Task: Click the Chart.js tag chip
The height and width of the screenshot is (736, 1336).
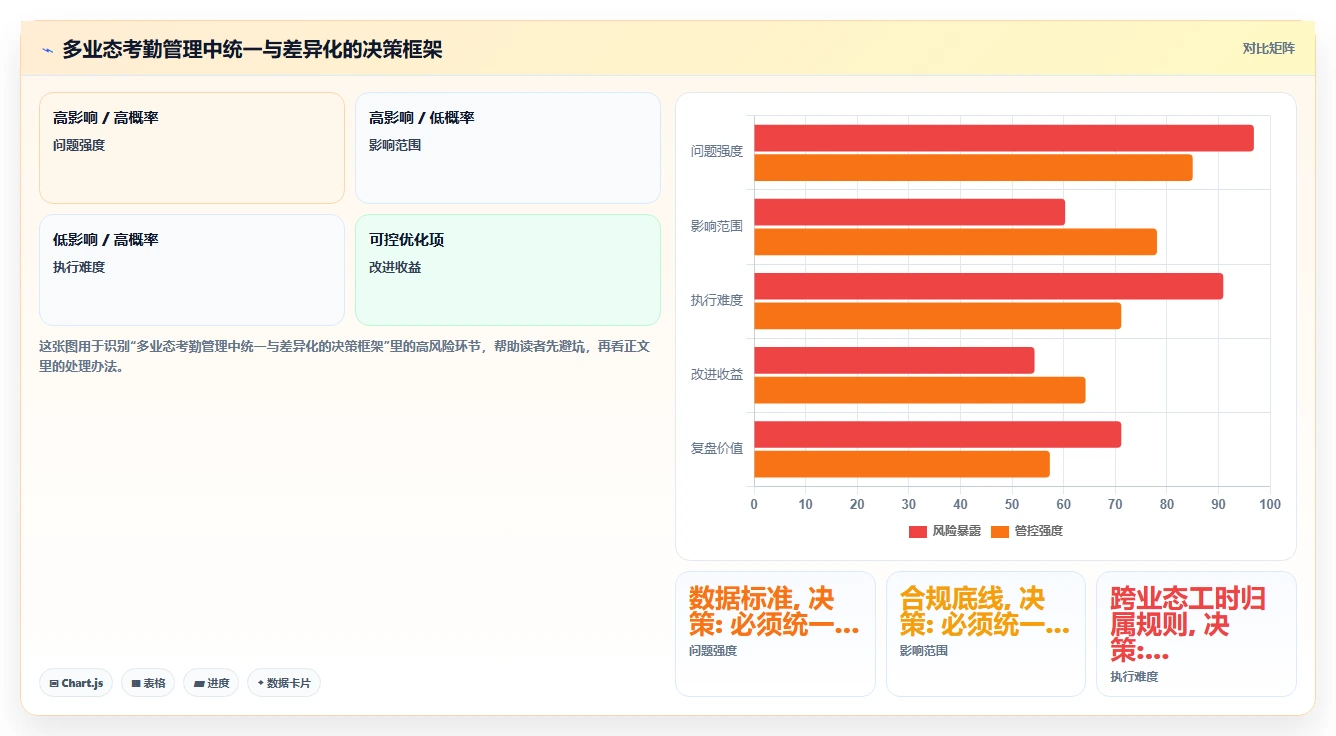Action: pyautogui.click(x=76, y=683)
